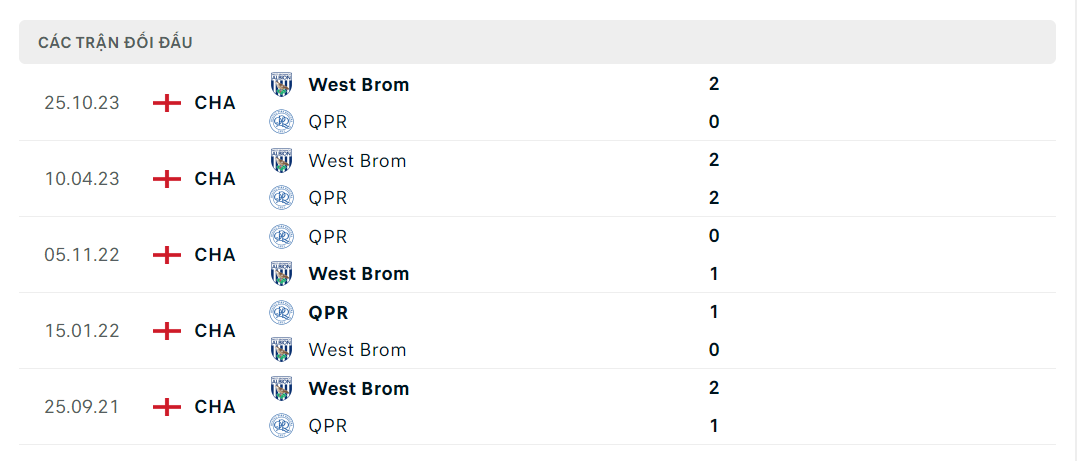Viewport: 1077px width, 461px height.
Task: Select CHA league label on 25.09.21 row
Action: [x=215, y=407]
